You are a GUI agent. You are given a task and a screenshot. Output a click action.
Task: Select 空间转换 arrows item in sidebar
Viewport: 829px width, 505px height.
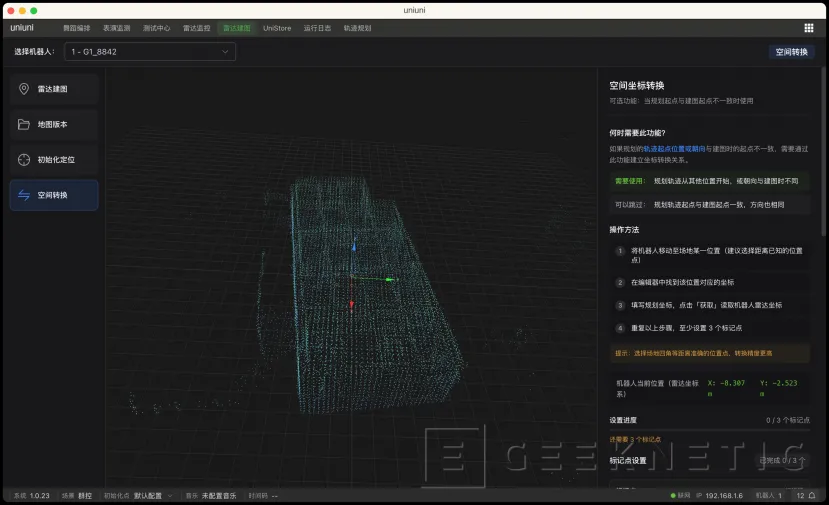(54, 195)
